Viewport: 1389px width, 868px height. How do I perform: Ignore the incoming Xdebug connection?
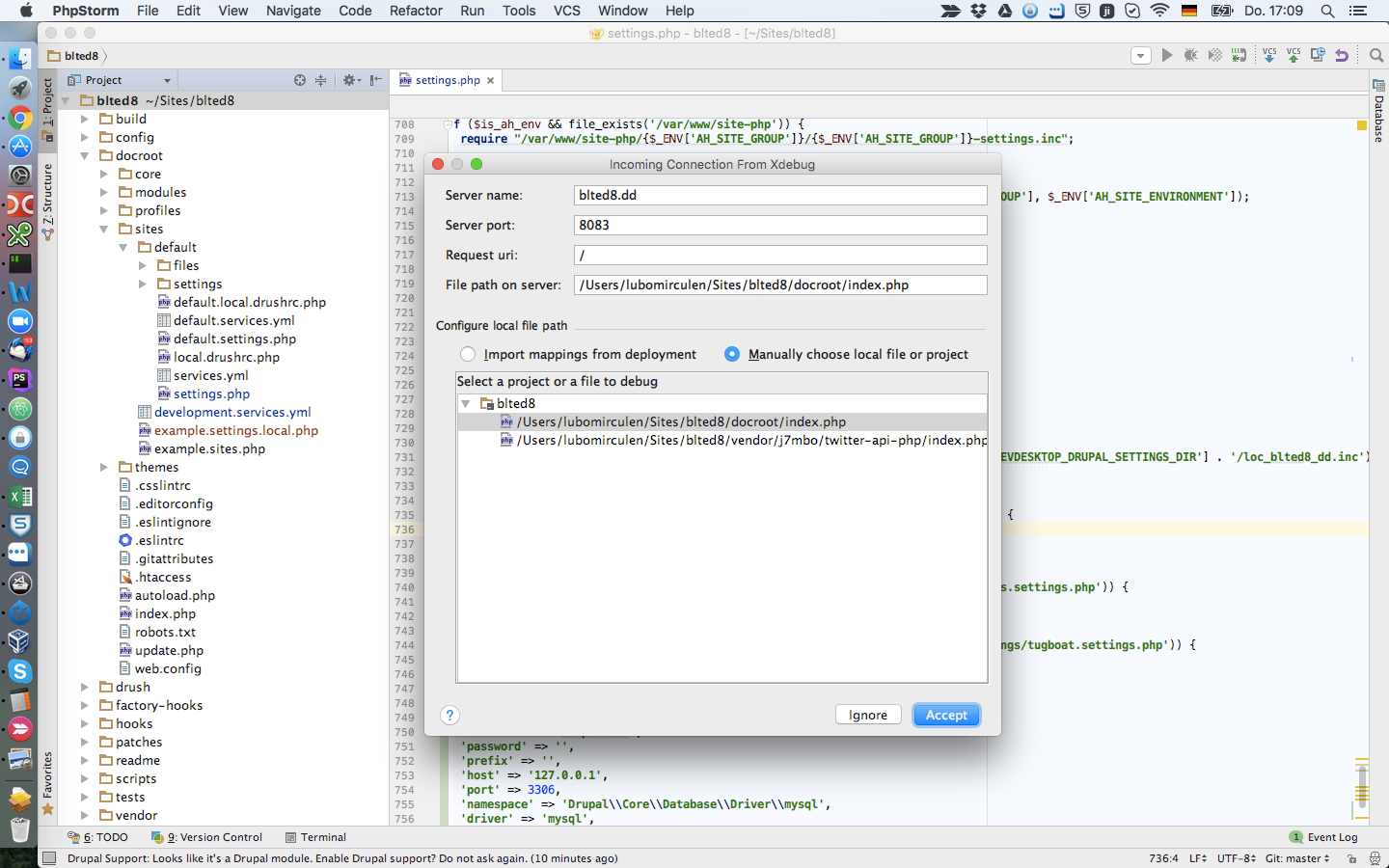pos(868,715)
